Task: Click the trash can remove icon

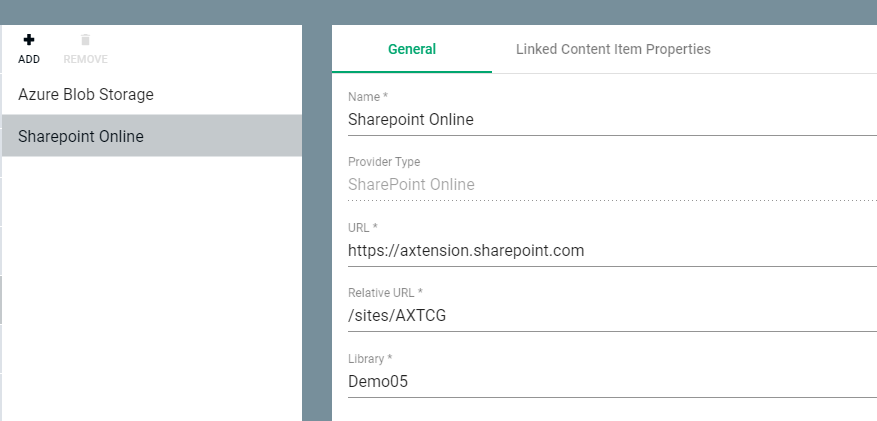Action: [x=85, y=40]
